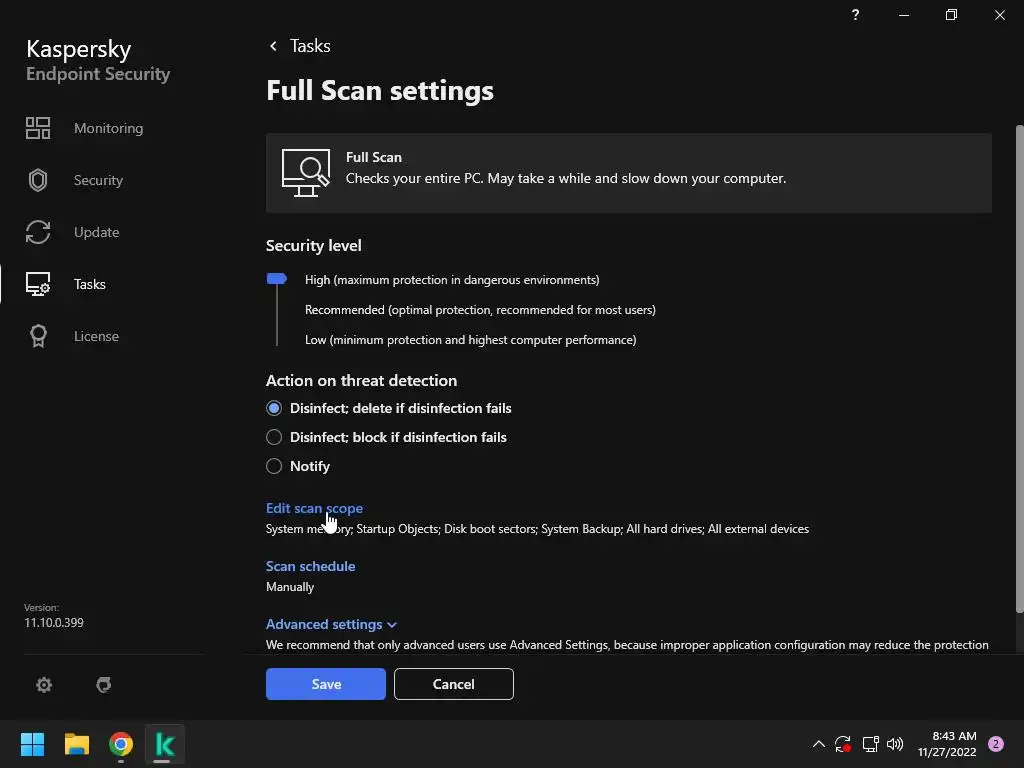Open the Scan schedule link
1024x768 pixels.
310,566
